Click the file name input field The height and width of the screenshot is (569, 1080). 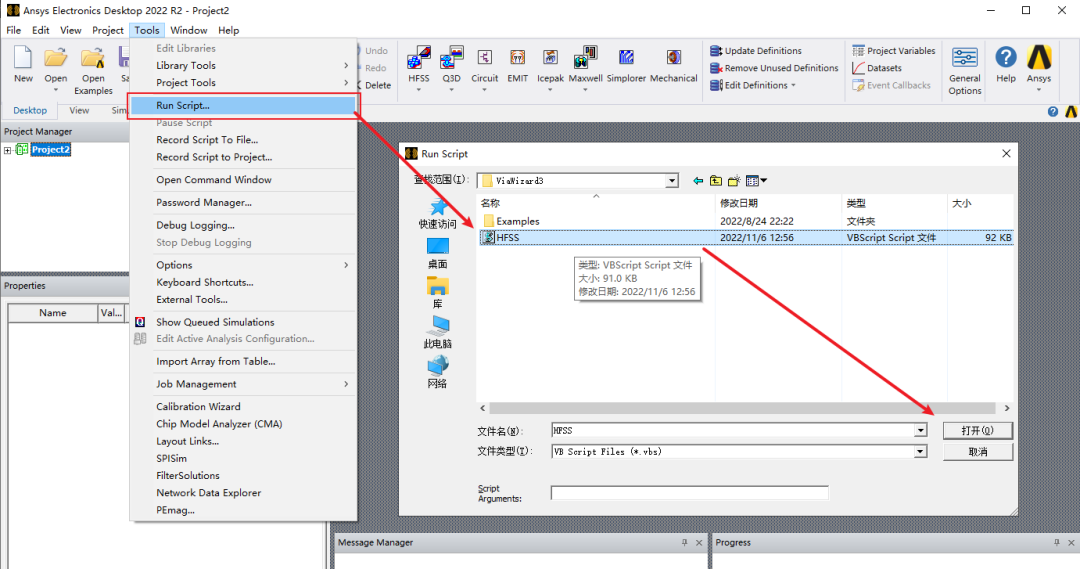click(733, 431)
